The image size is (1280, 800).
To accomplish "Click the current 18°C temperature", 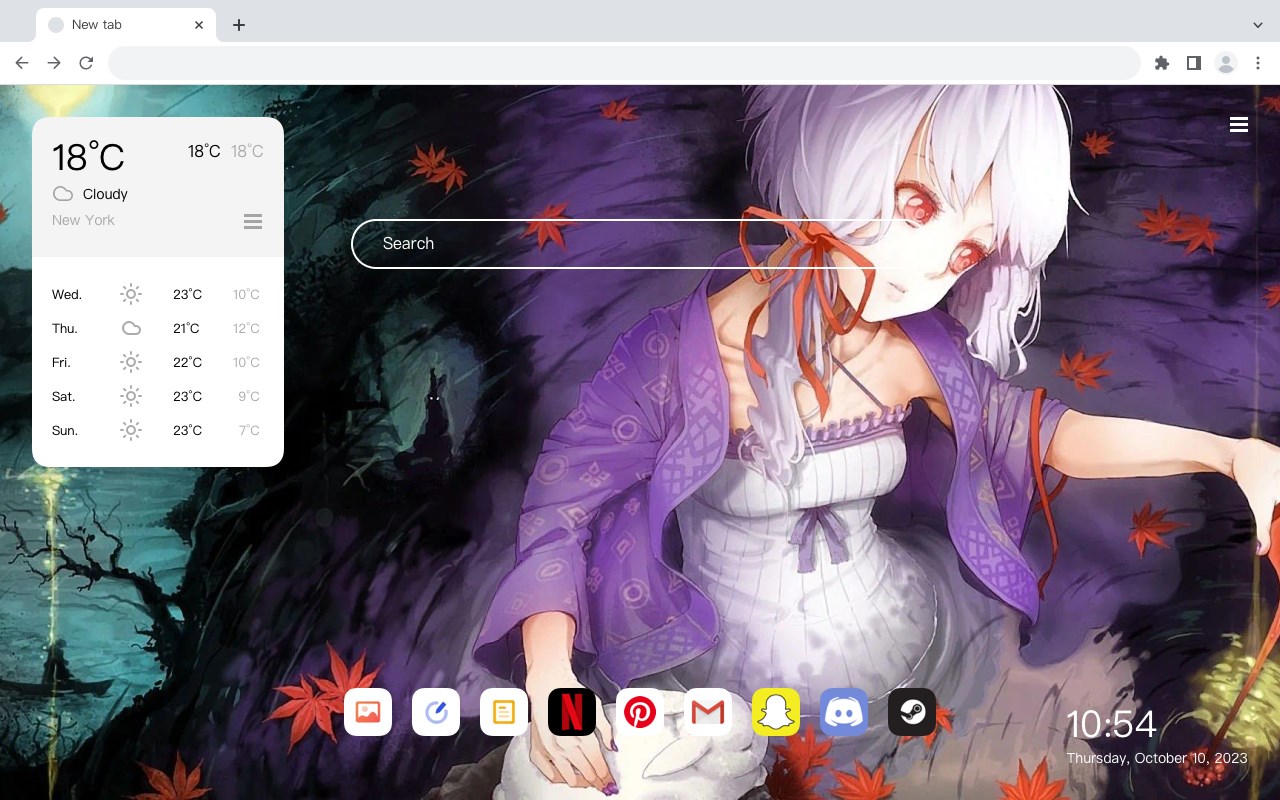I will 88,156.
